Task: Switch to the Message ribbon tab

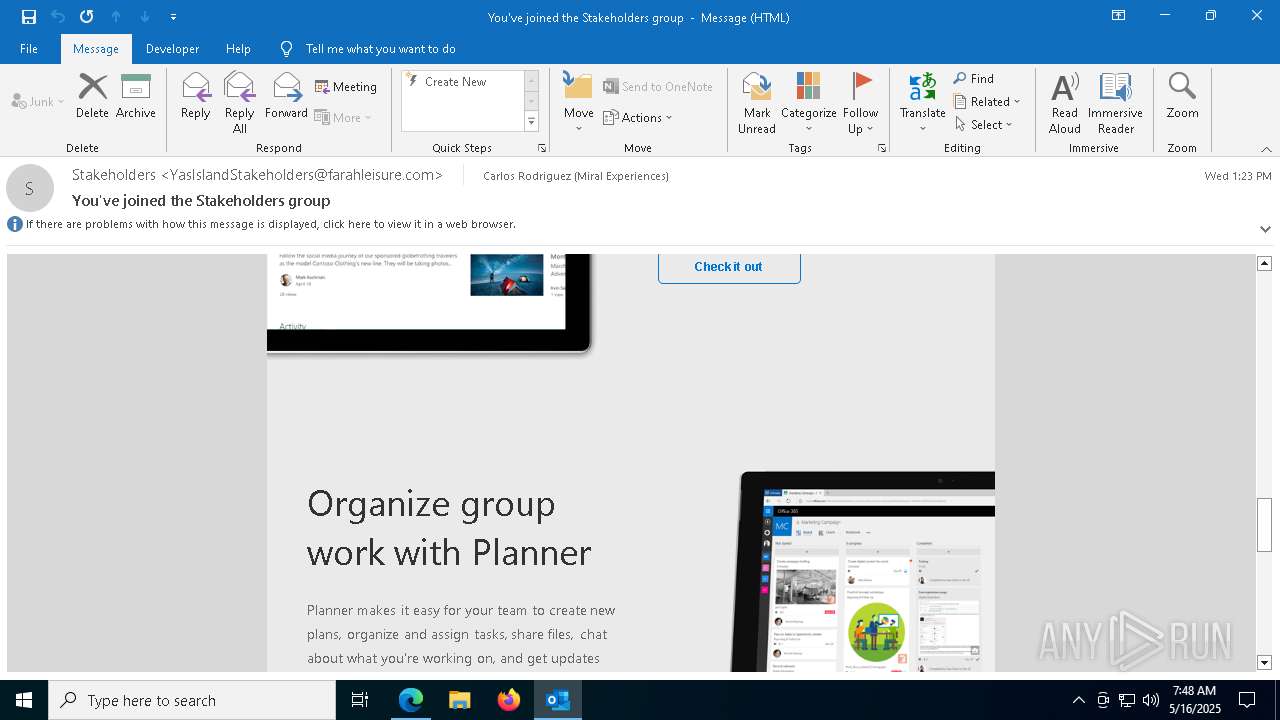Action: [96, 48]
